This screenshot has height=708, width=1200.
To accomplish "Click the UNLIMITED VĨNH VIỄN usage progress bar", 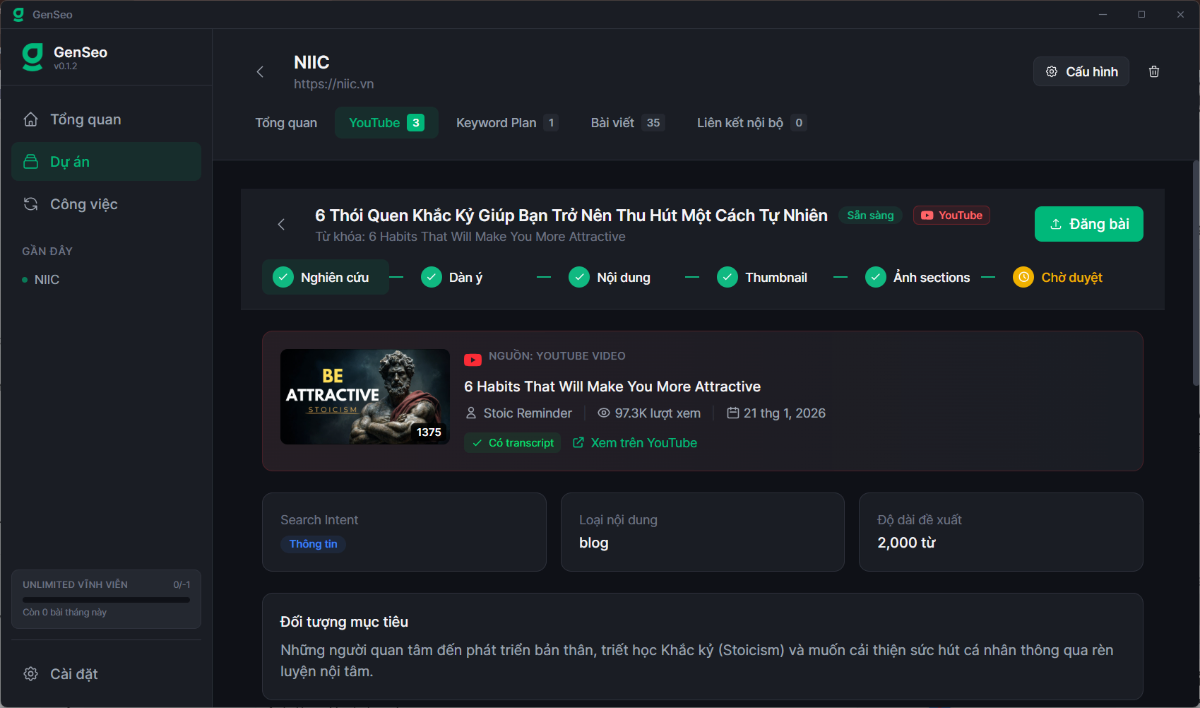I will point(105,599).
